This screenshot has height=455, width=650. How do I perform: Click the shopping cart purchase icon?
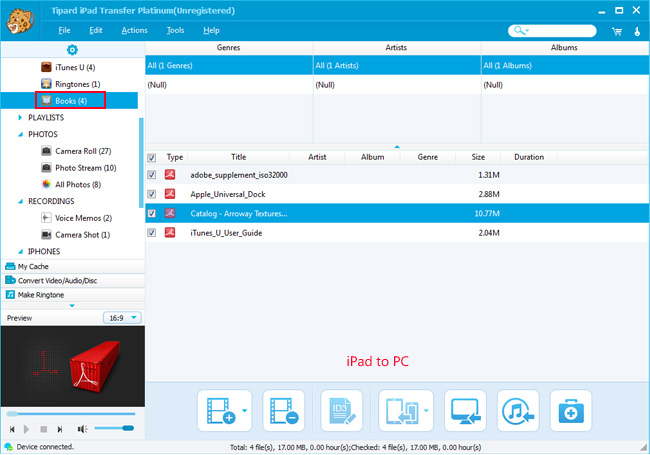617,31
